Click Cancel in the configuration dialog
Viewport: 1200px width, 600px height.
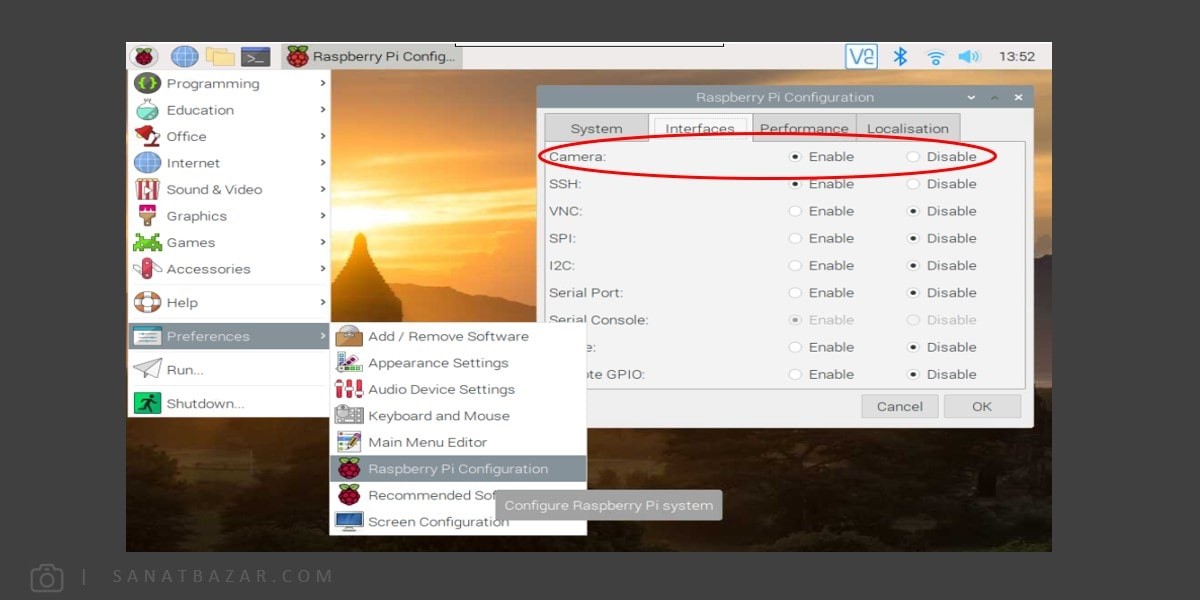tap(900, 406)
